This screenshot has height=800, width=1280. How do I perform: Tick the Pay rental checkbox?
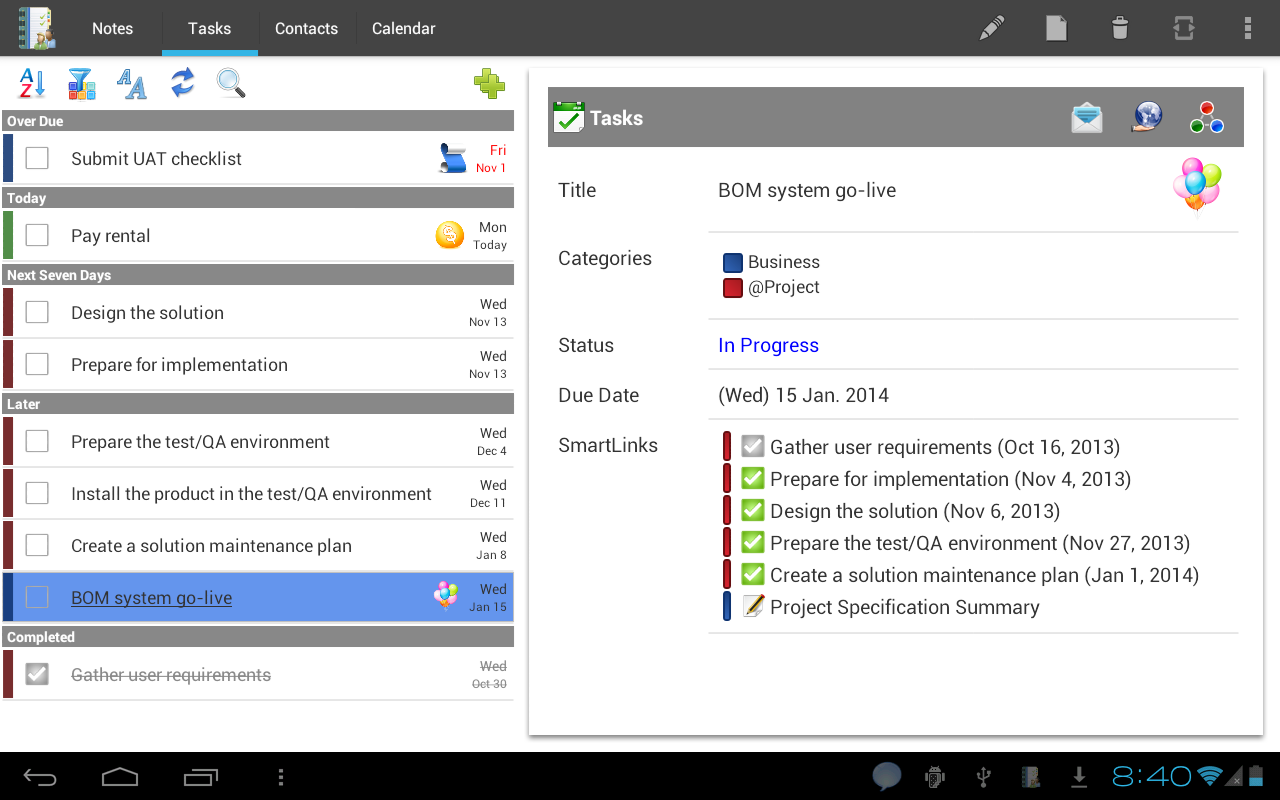pyautogui.click(x=37, y=235)
